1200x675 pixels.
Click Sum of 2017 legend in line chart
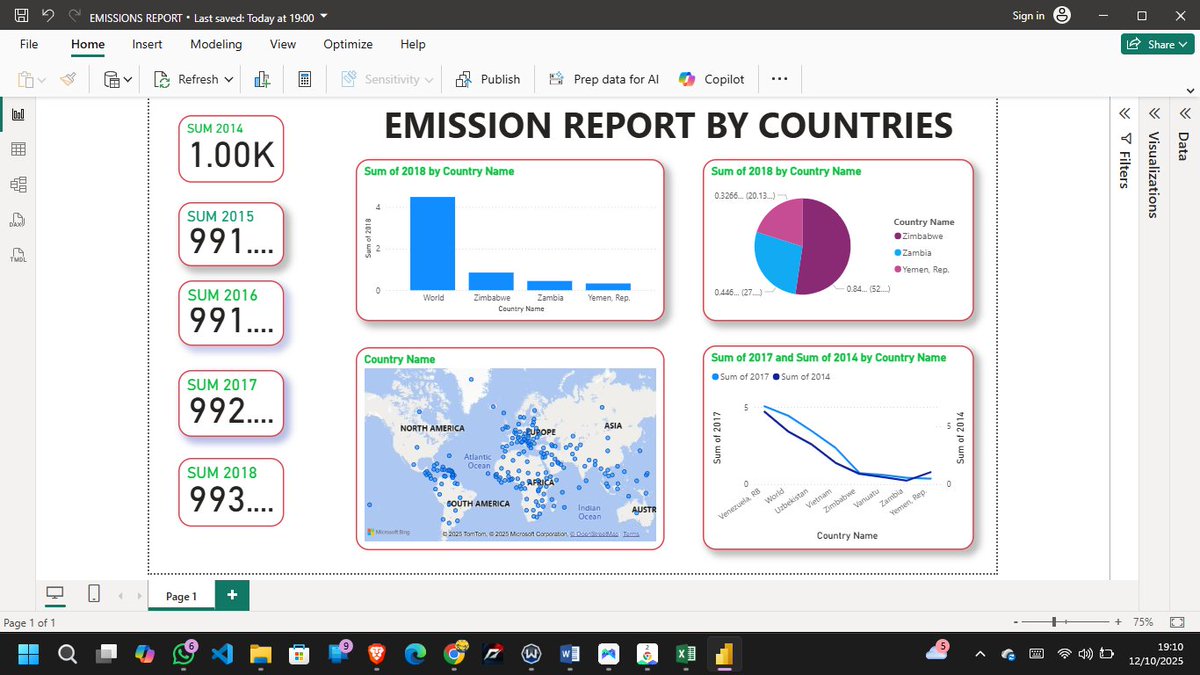(740, 376)
